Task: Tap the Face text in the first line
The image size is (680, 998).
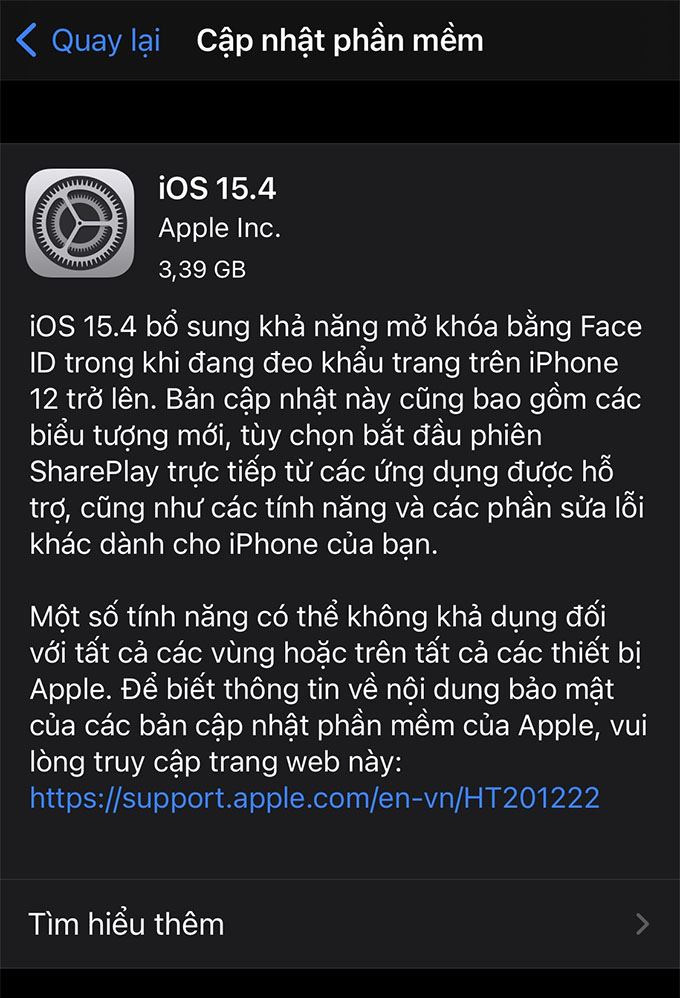Action: point(611,327)
